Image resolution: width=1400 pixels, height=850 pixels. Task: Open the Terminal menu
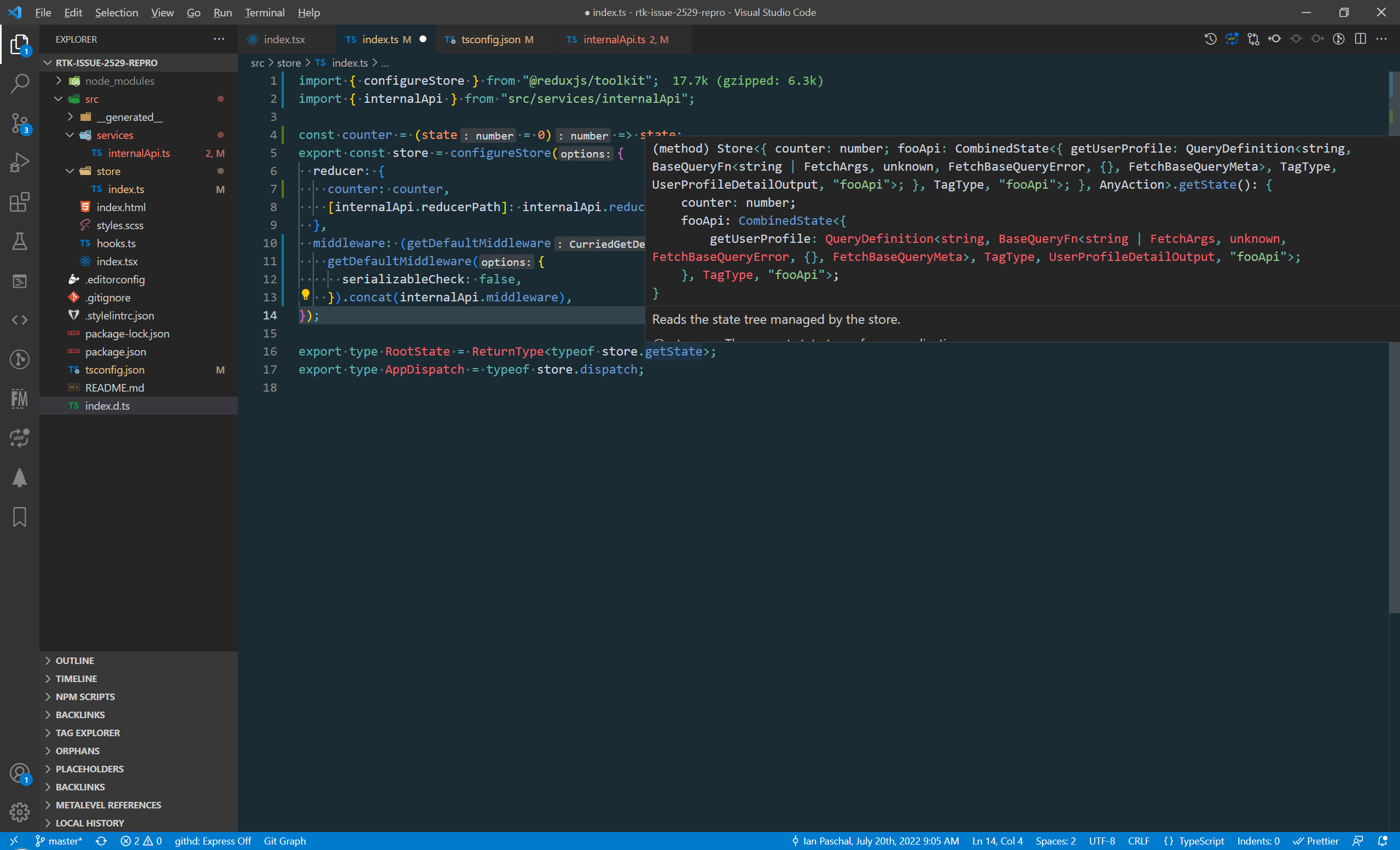click(264, 12)
